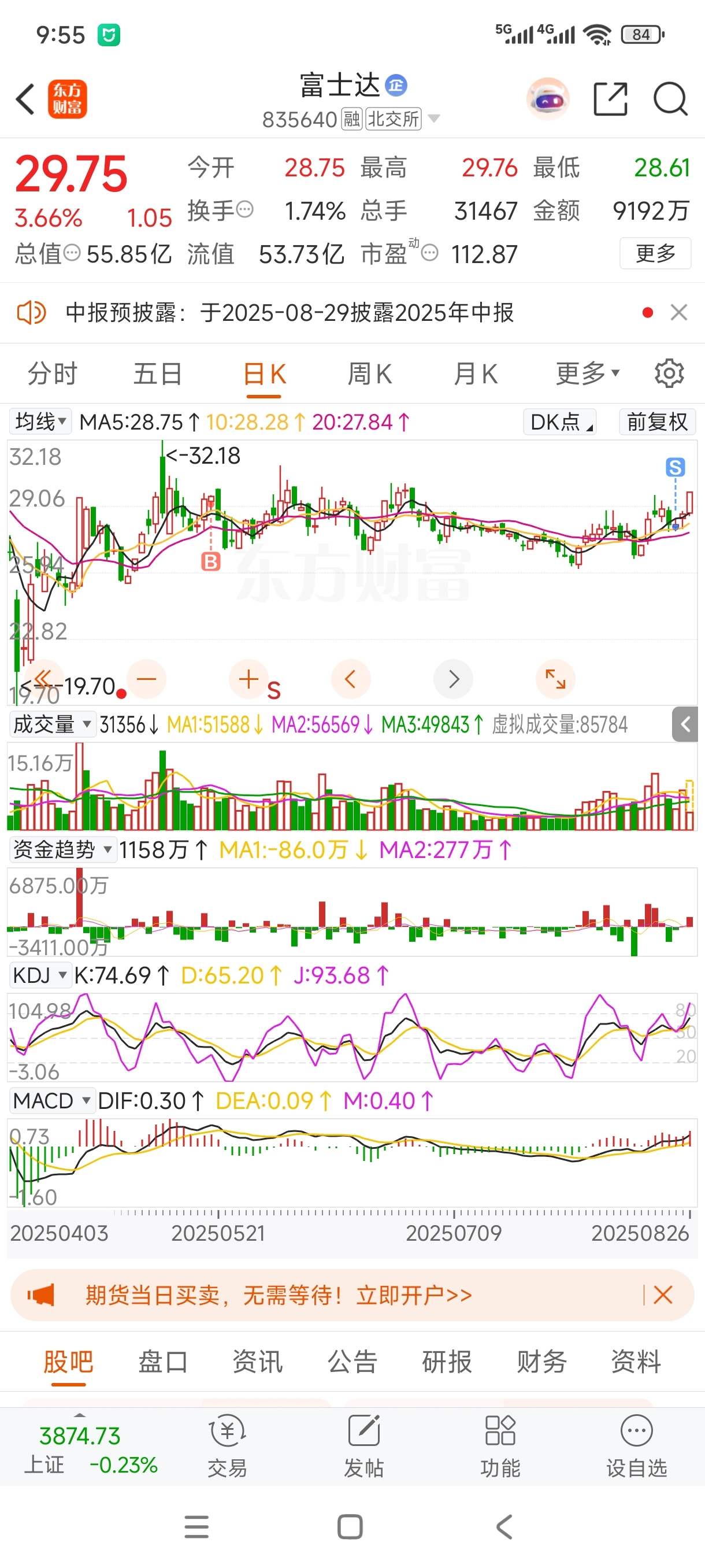The height and width of the screenshot is (1568, 705).
Task: Tap the megaphone futures promo icon
Action: coord(41,1295)
